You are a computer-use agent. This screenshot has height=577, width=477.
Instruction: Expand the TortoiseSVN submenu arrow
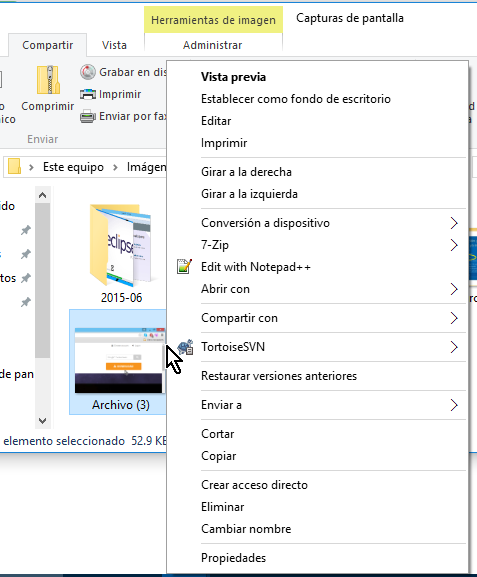[454, 347]
